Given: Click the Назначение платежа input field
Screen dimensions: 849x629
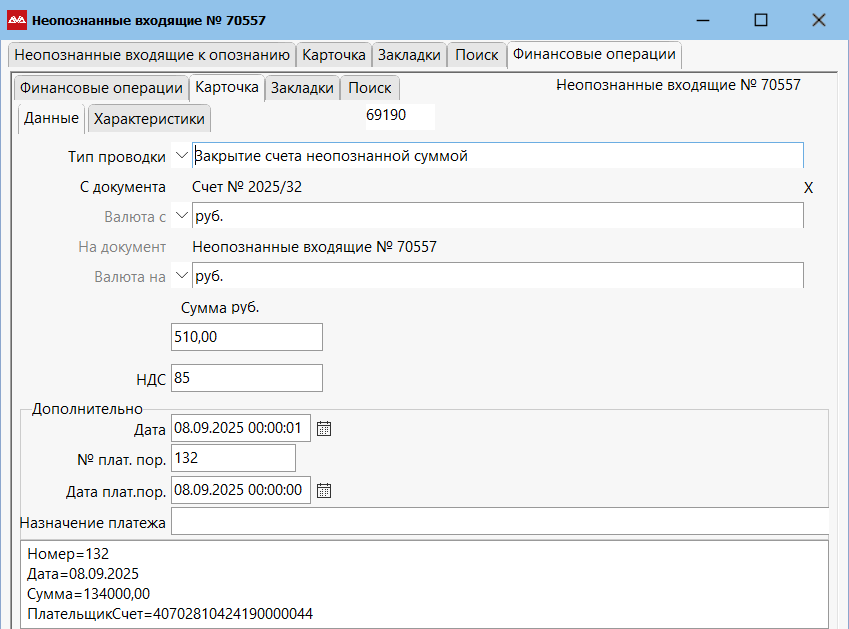Looking at the screenshot, I should [499, 522].
